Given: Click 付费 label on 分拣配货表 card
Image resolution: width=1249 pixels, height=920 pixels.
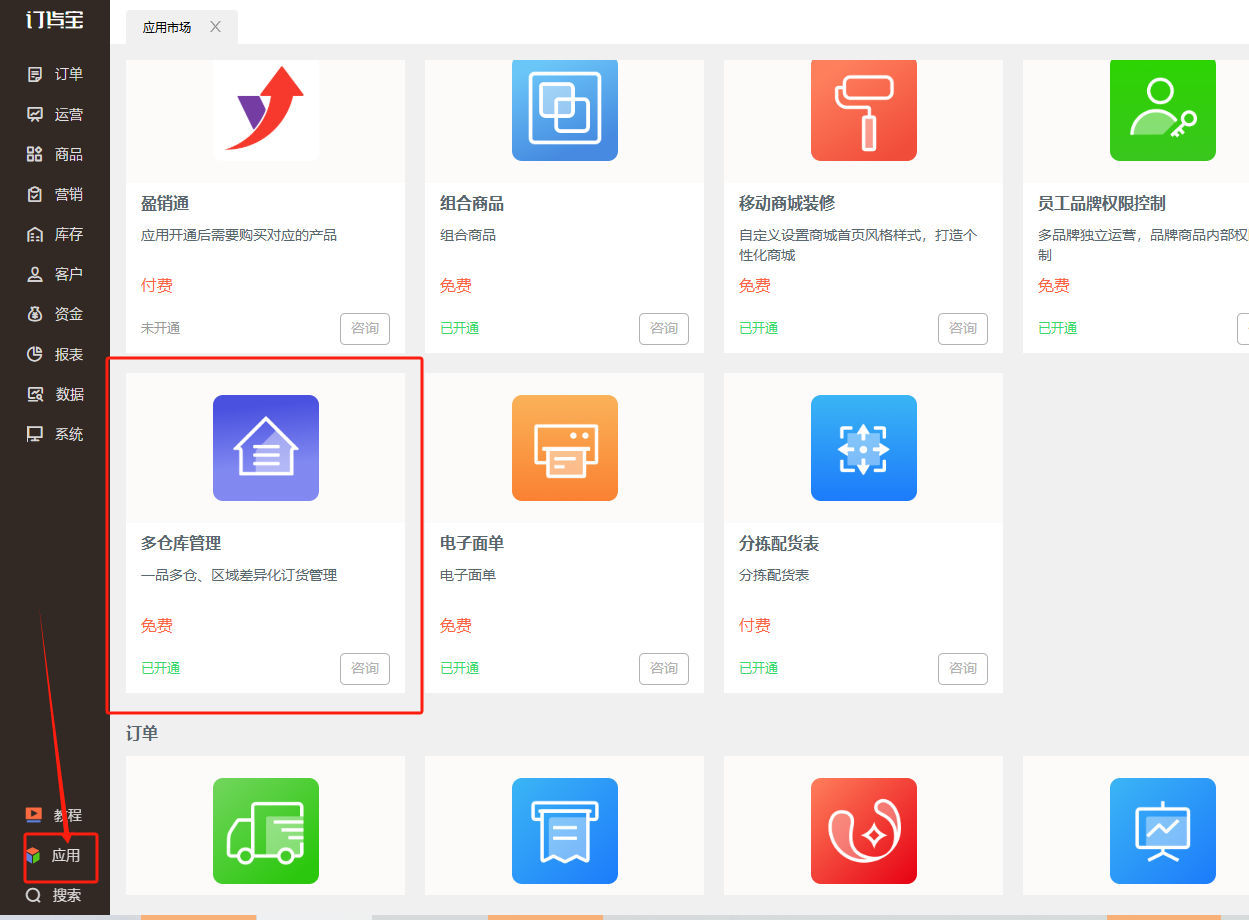Looking at the screenshot, I should [755, 626].
